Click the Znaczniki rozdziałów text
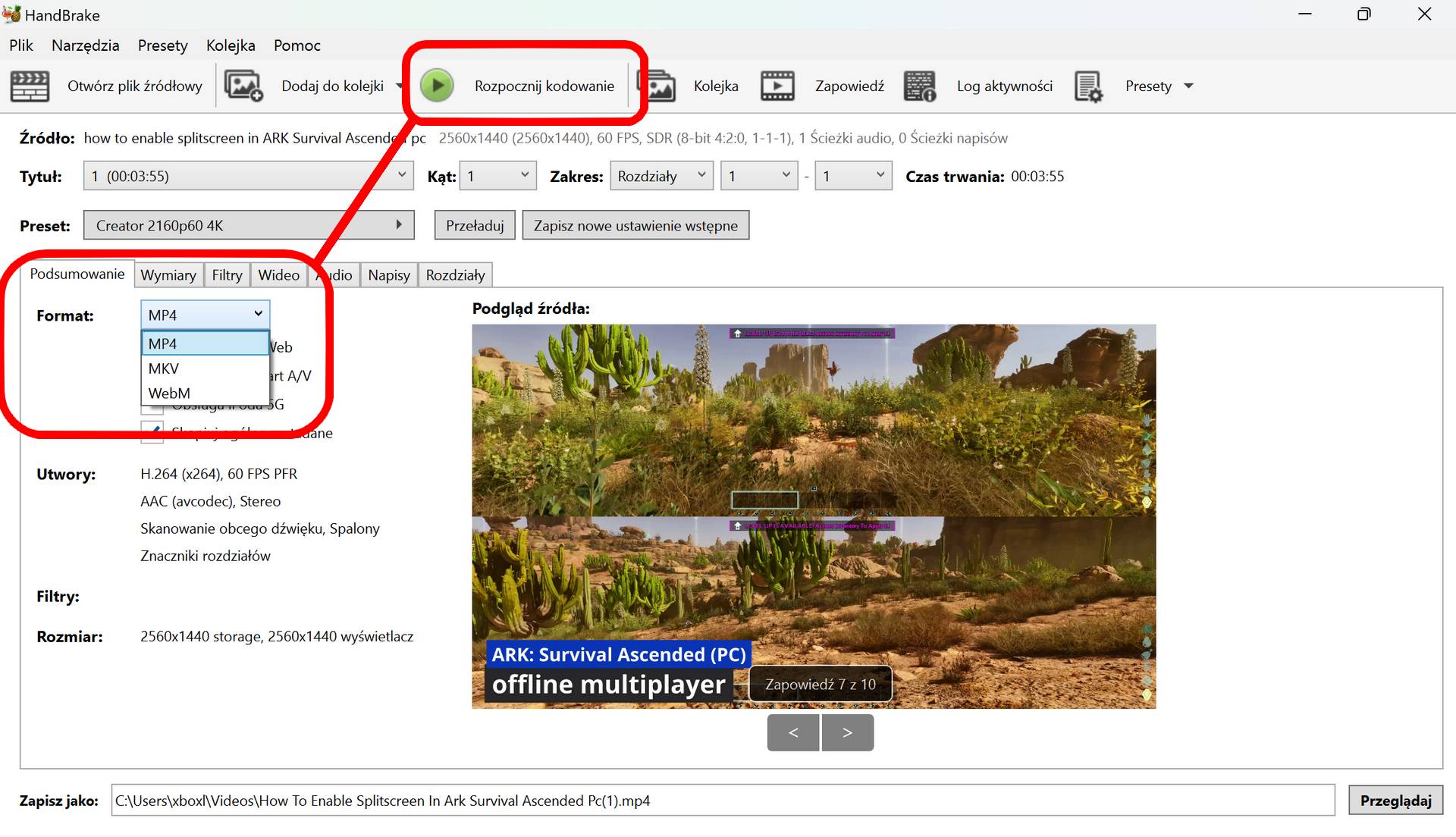Viewport: 1456px width, 837px height. [205, 556]
